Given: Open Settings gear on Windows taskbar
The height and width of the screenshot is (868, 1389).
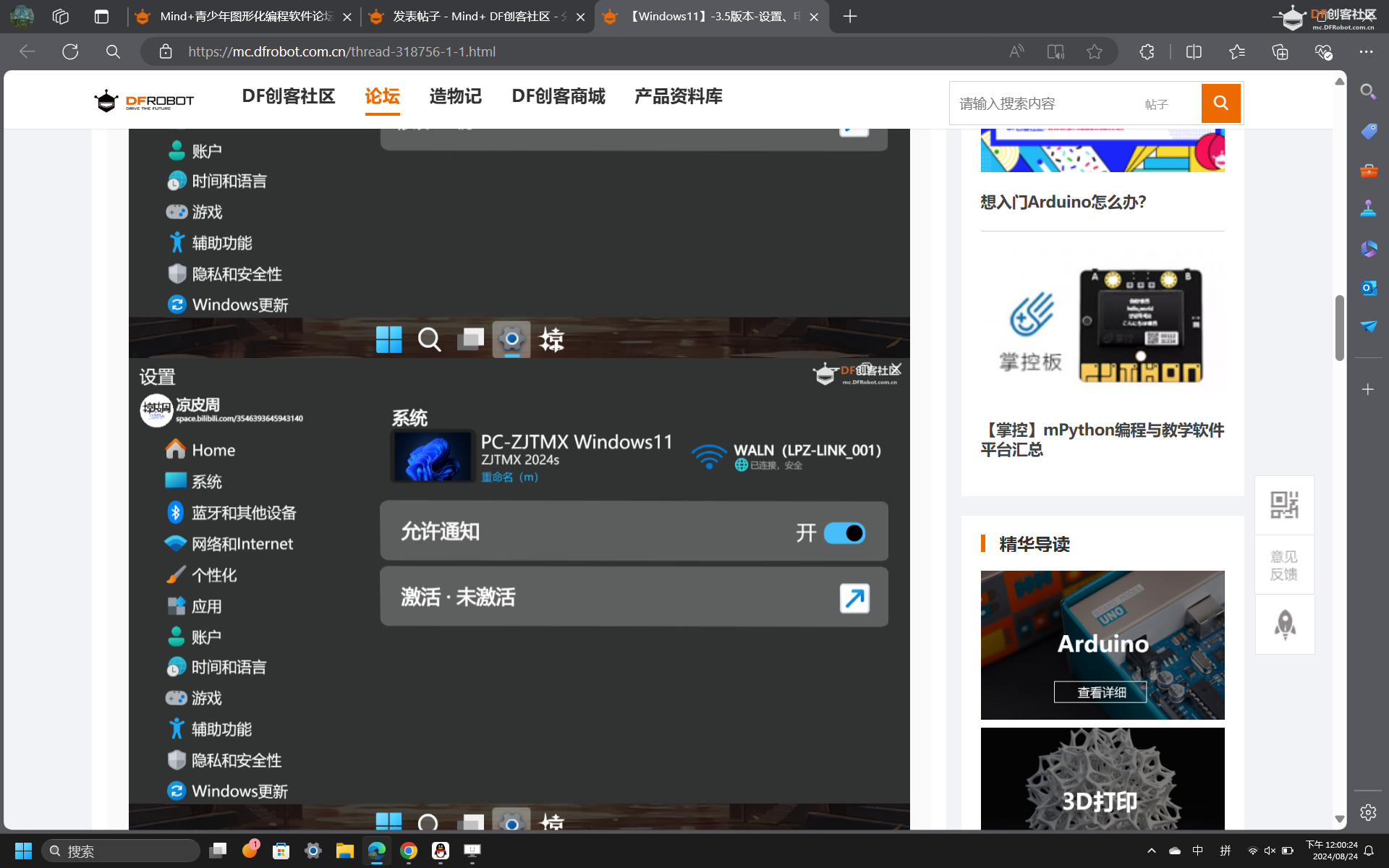Looking at the screenshot, I should click(x=313, y=851).
